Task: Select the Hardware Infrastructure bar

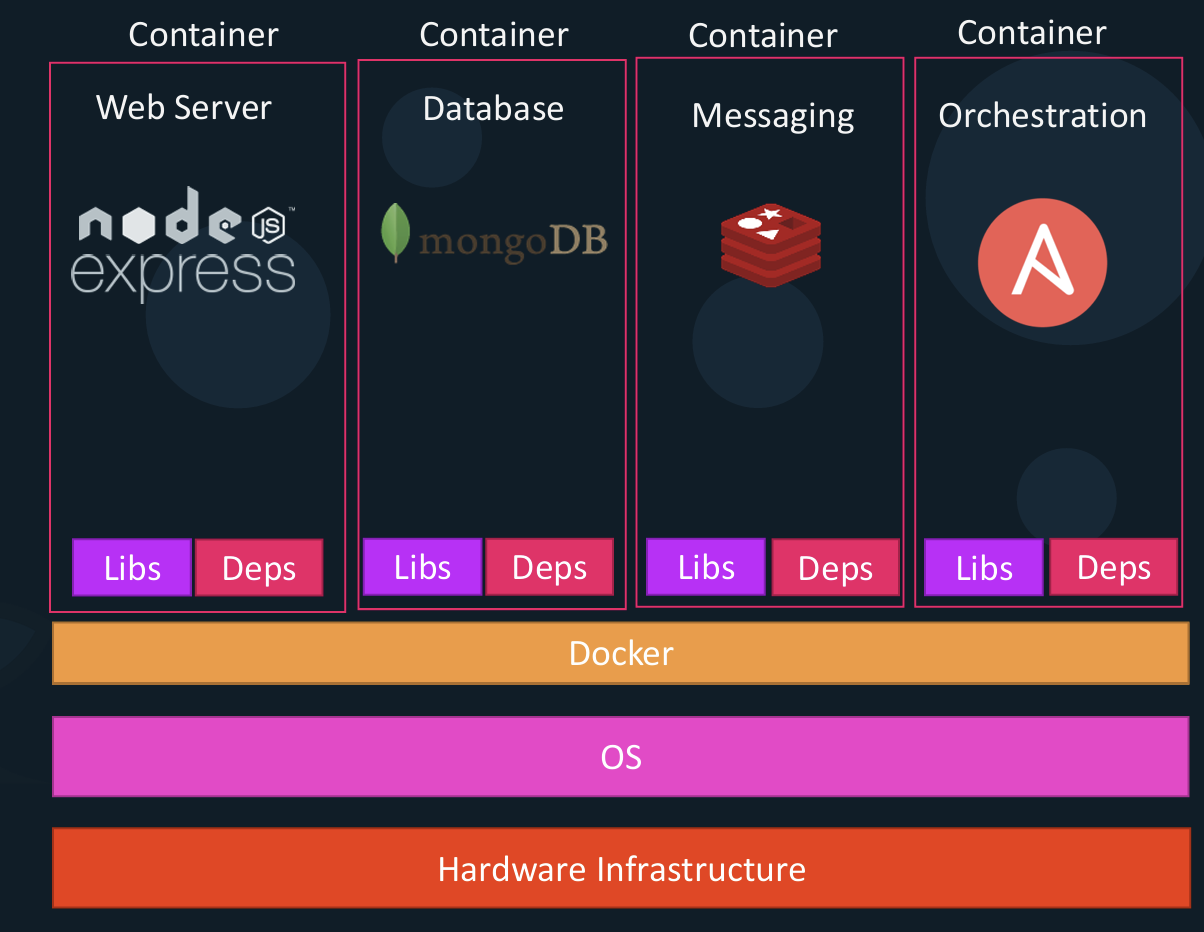Action: click(x=621, y=868)
